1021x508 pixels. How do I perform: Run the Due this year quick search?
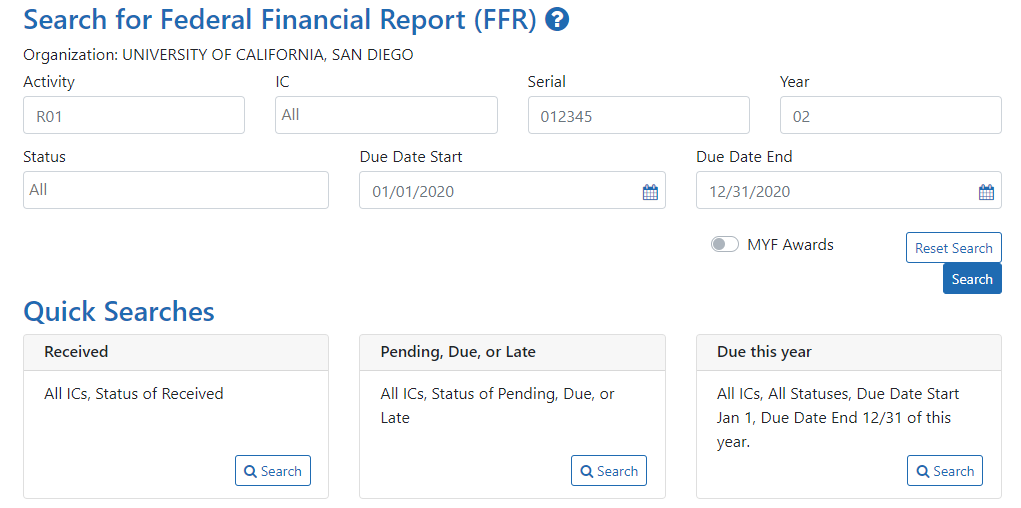click(x=945, y=471)
